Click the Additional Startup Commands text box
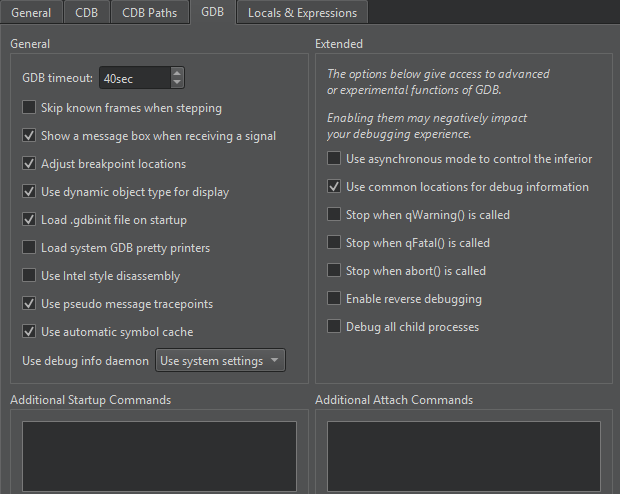Viewport: 620px width, 494px height. [x=160, y=456]
